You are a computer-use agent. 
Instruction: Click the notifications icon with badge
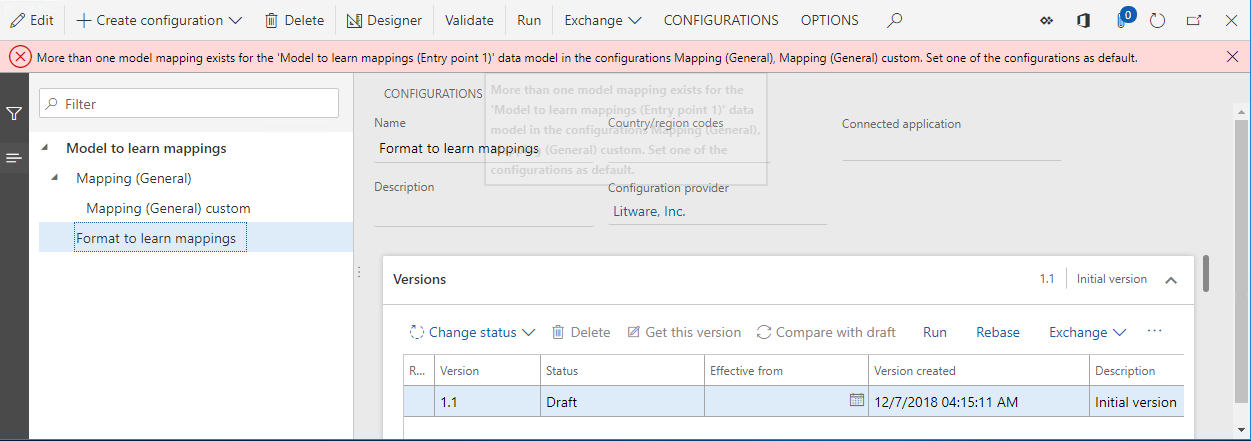click(x=1124, y=20)
